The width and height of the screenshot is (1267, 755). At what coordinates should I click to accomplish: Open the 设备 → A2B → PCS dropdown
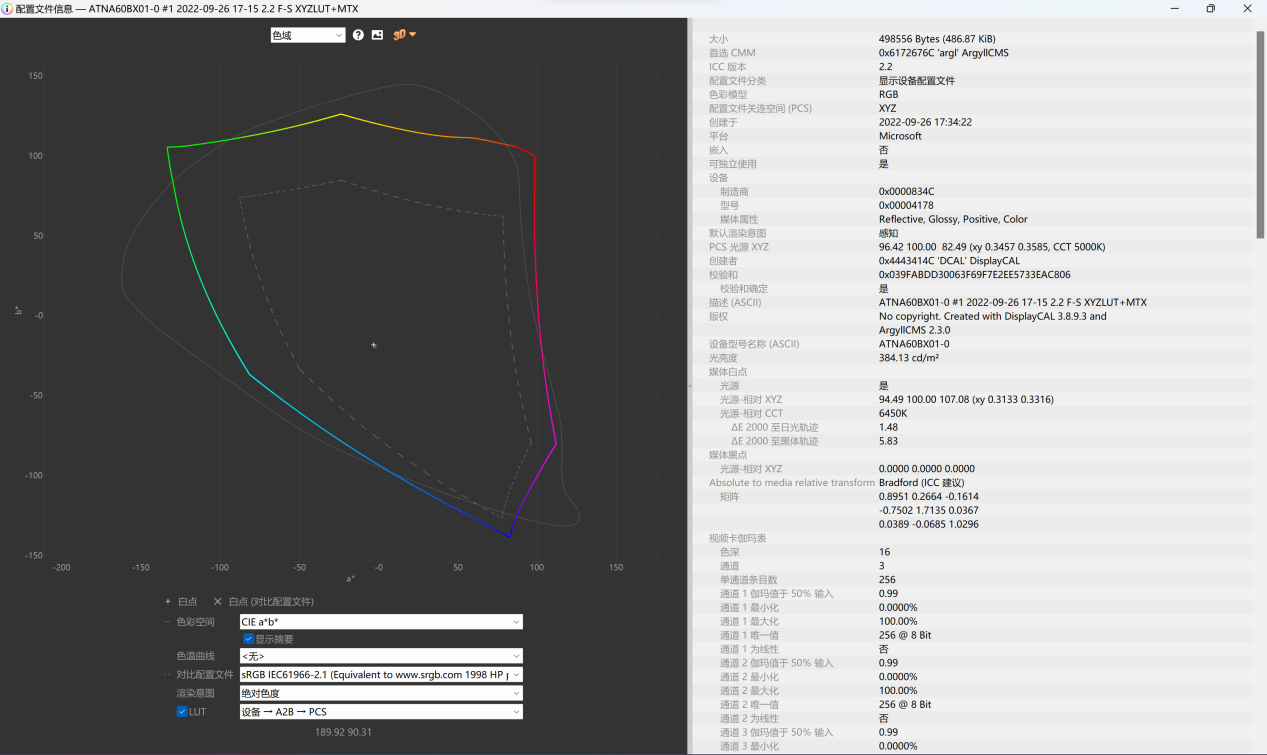(380, 712)
